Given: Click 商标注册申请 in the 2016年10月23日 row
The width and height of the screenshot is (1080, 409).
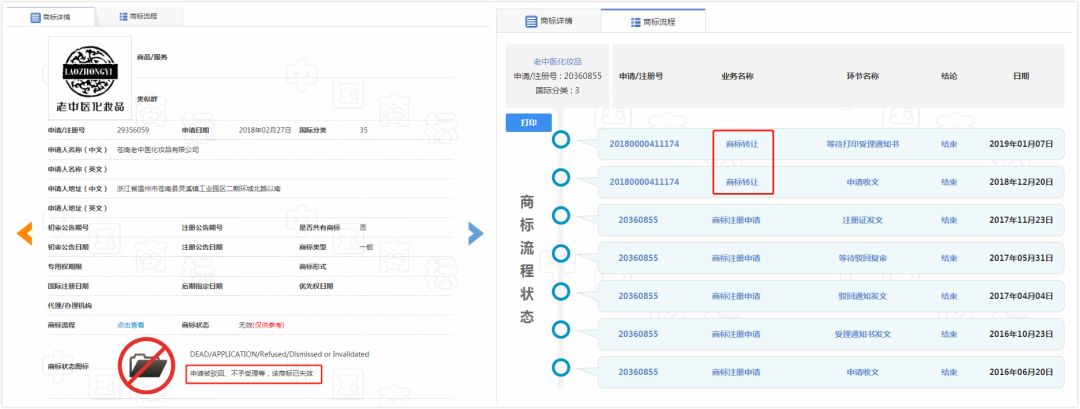Looking at the screenshot, I should (x=736, y=334).
